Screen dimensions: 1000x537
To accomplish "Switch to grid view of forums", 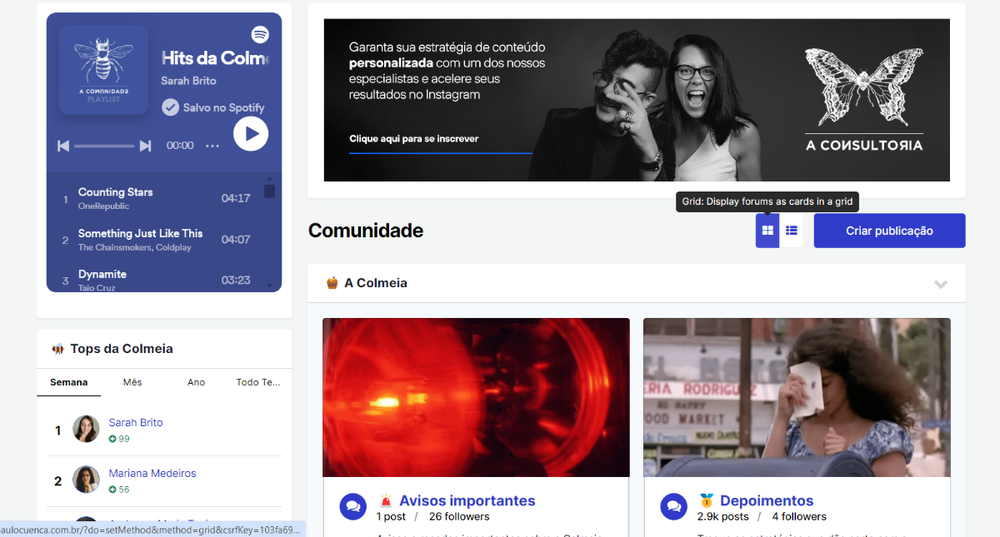I will (767, 231).
